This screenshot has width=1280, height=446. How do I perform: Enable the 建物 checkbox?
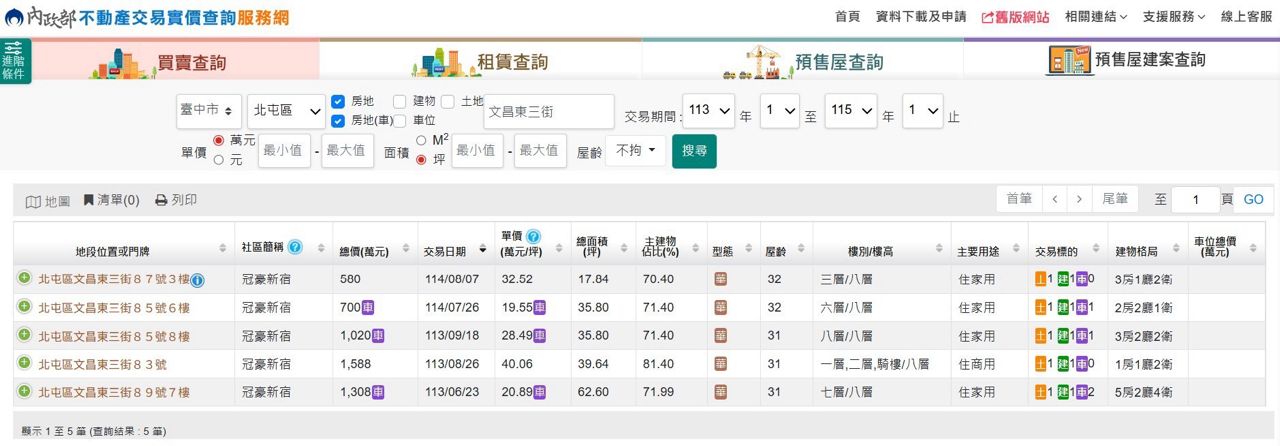(400, 102)
